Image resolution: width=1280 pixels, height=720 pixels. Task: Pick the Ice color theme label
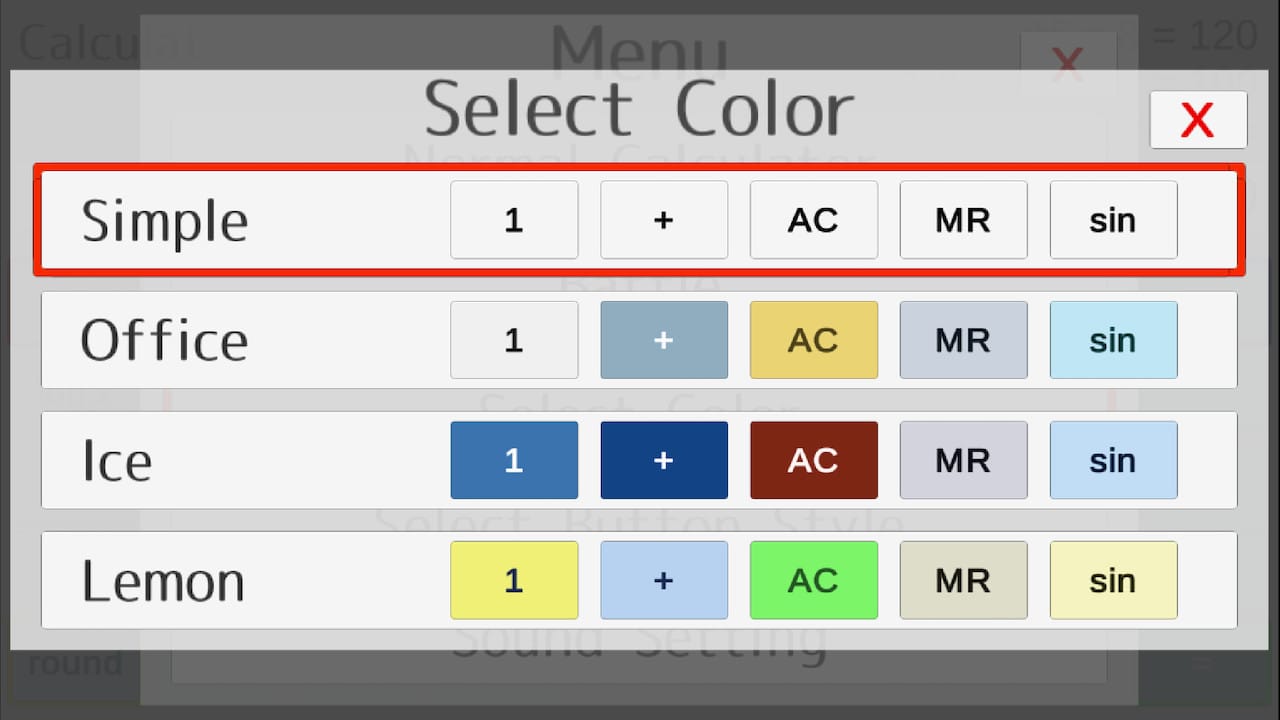pyautogui.click(x=117, y=461)
